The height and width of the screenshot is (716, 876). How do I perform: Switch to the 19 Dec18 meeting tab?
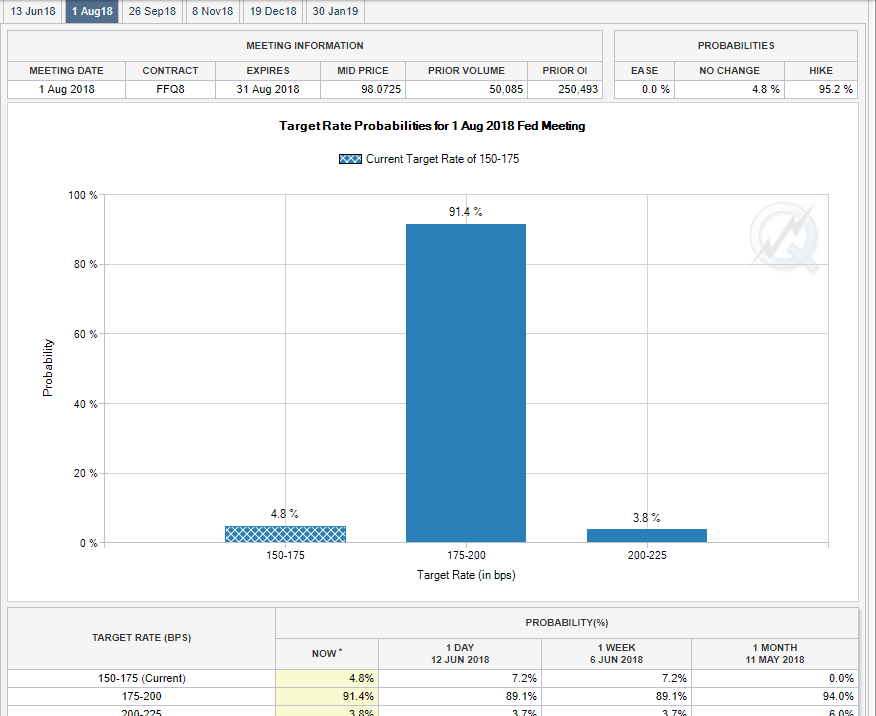273,11
